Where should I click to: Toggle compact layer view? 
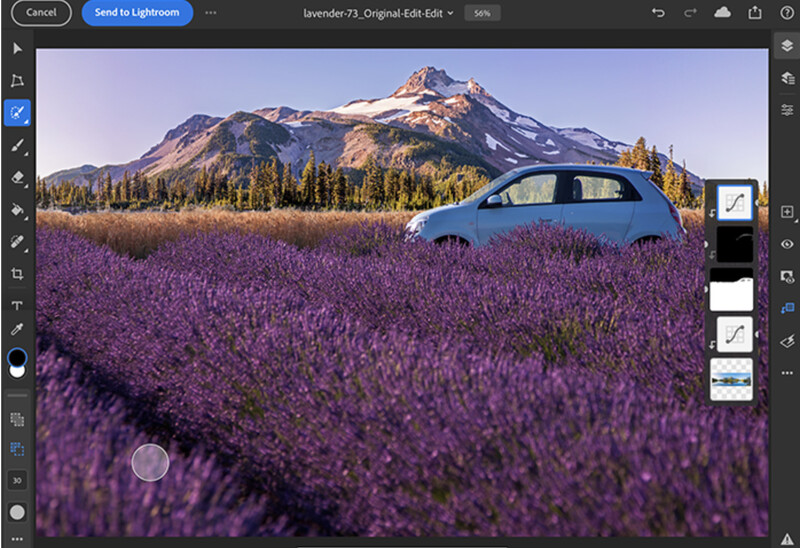click(787, 46)
